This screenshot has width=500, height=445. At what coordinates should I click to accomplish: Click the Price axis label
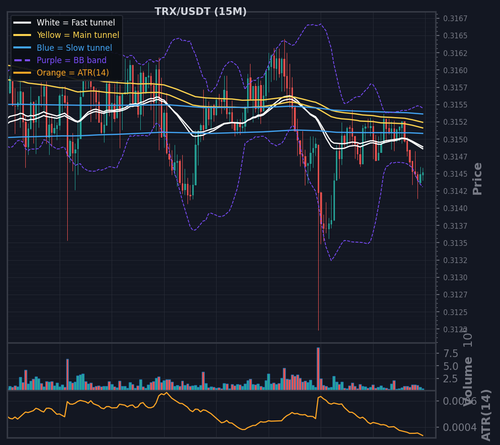click(x=477, y=179)
